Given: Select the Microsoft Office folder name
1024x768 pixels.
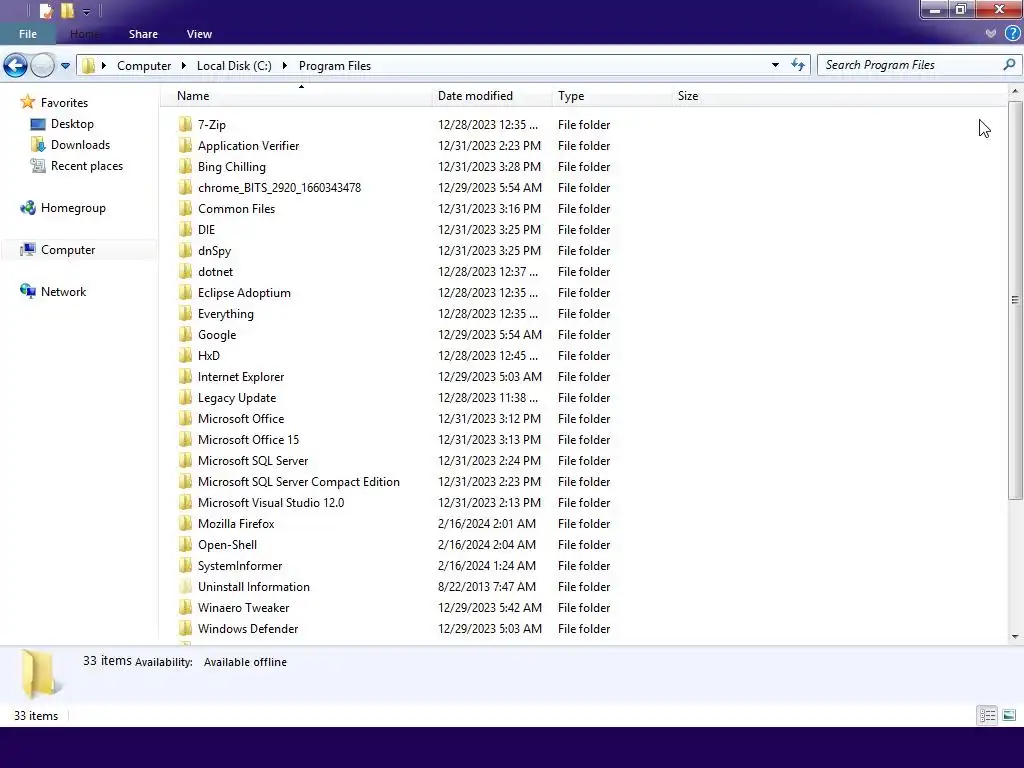Looking at the screenshot, I should [x=241, y=419].
